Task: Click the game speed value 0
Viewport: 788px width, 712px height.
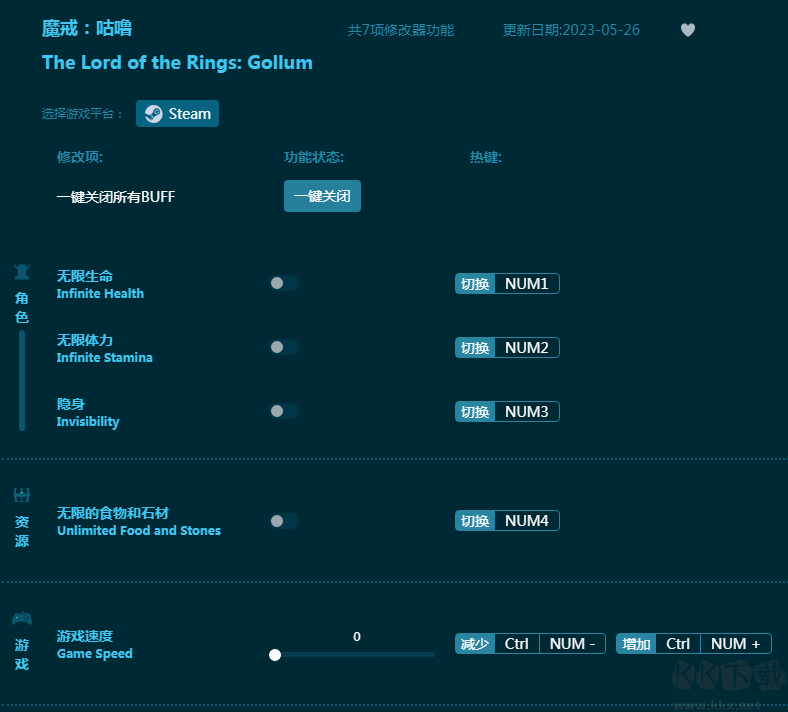Action: point(357,637)
